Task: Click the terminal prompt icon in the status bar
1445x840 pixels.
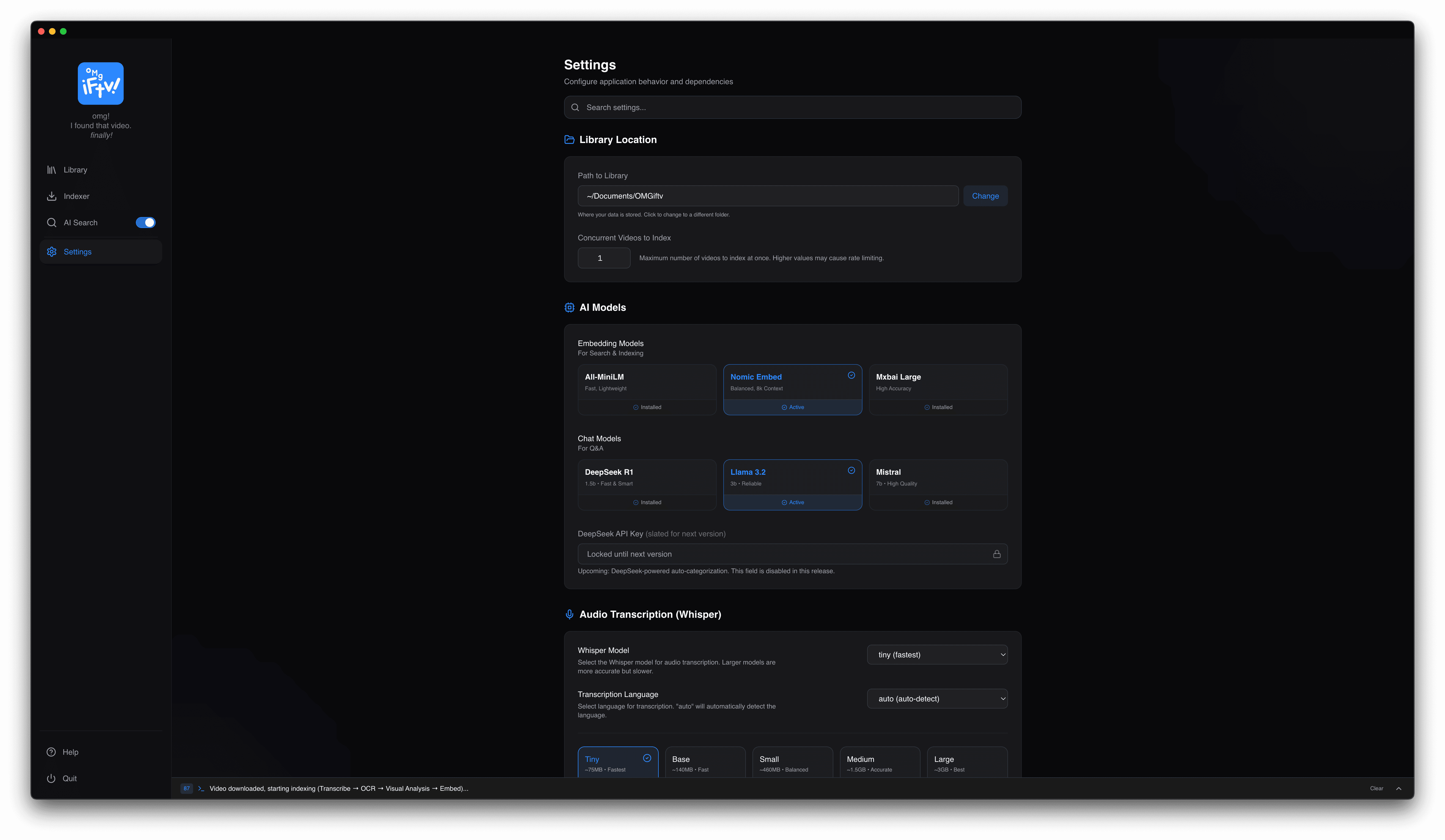Action: click(201, 788)
